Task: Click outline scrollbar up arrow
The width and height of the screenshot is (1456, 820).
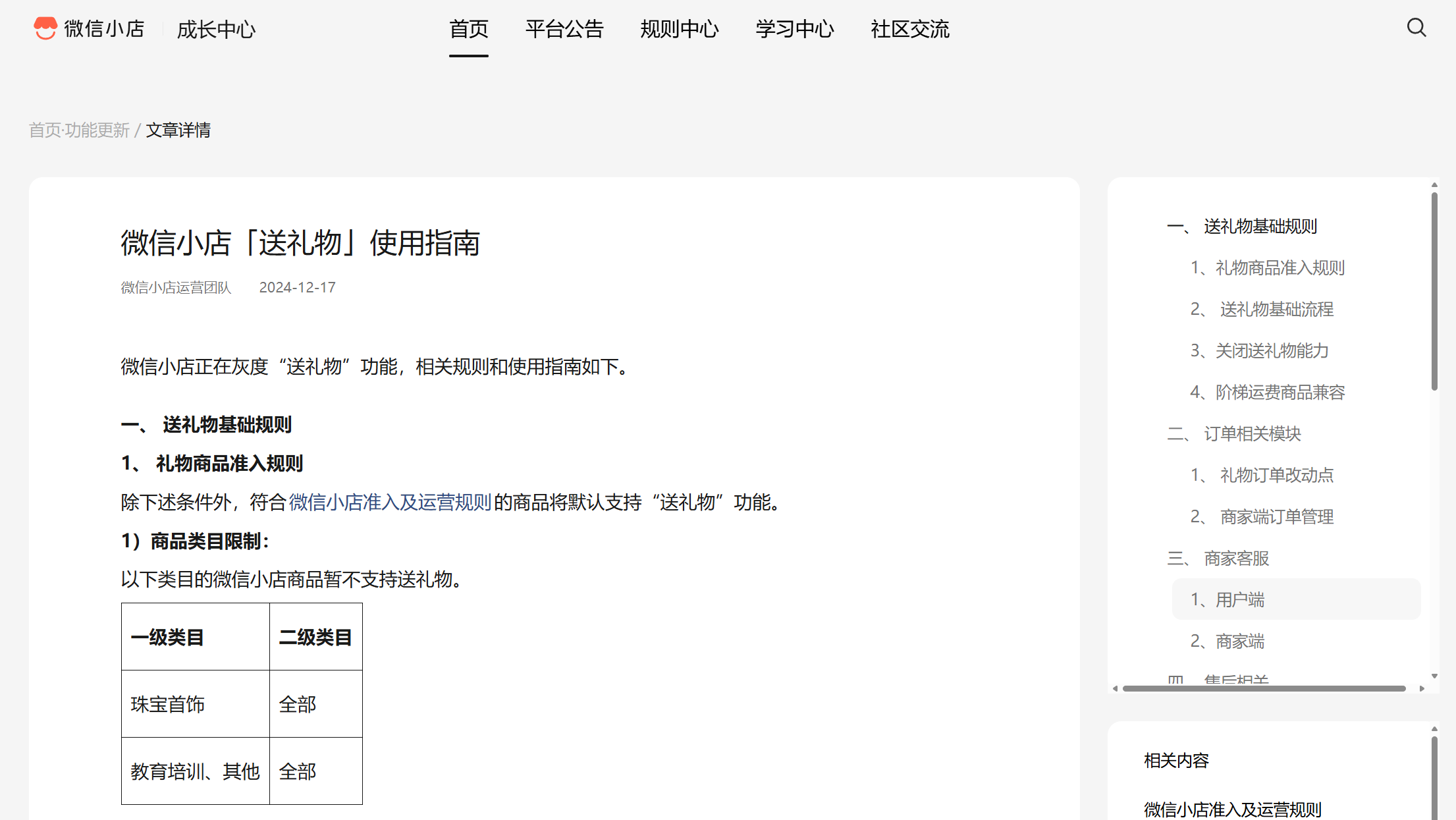Action: [1434, 185]
